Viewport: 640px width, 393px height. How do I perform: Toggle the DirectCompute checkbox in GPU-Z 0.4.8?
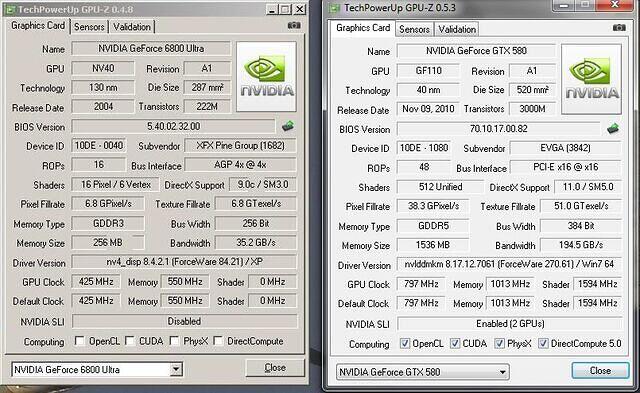[x=218, y=341]
